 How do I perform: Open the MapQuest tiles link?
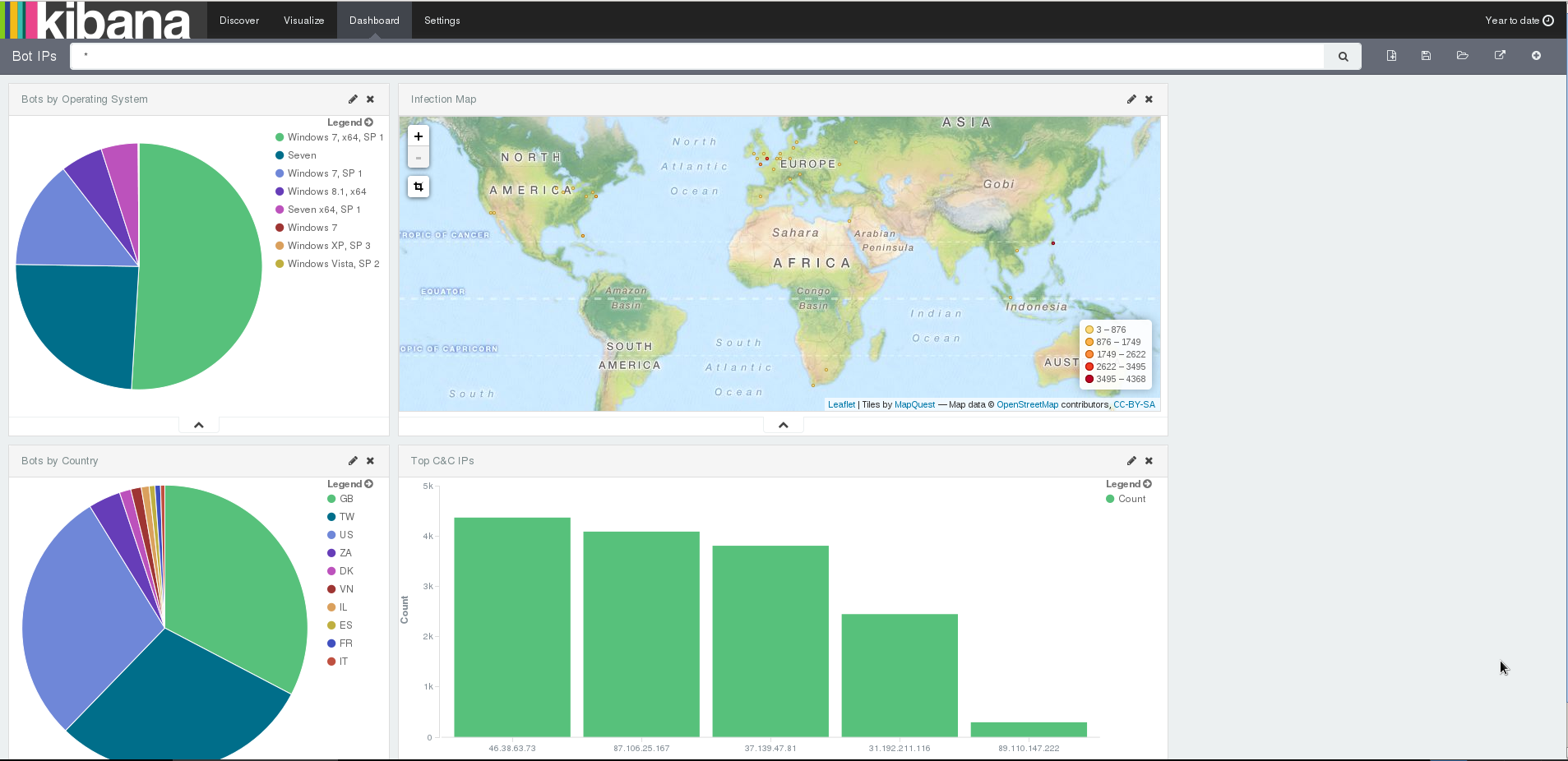914,404
